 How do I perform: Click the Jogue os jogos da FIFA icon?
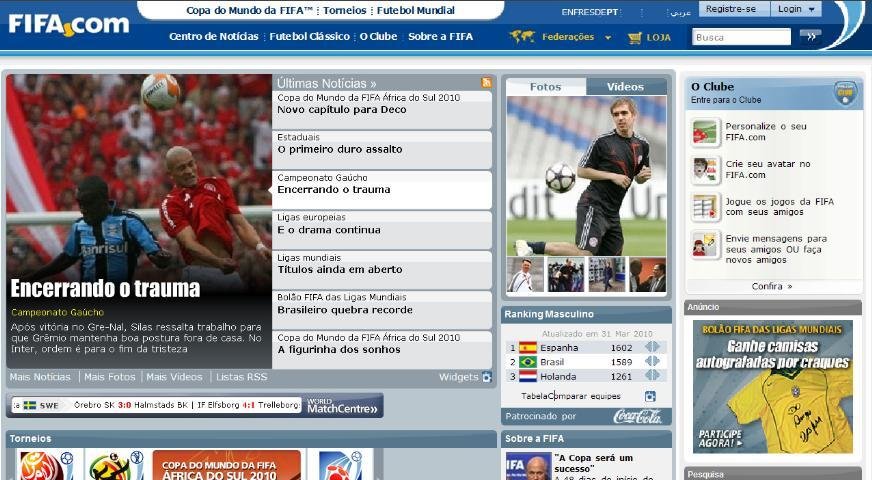(x=705, y=207)
